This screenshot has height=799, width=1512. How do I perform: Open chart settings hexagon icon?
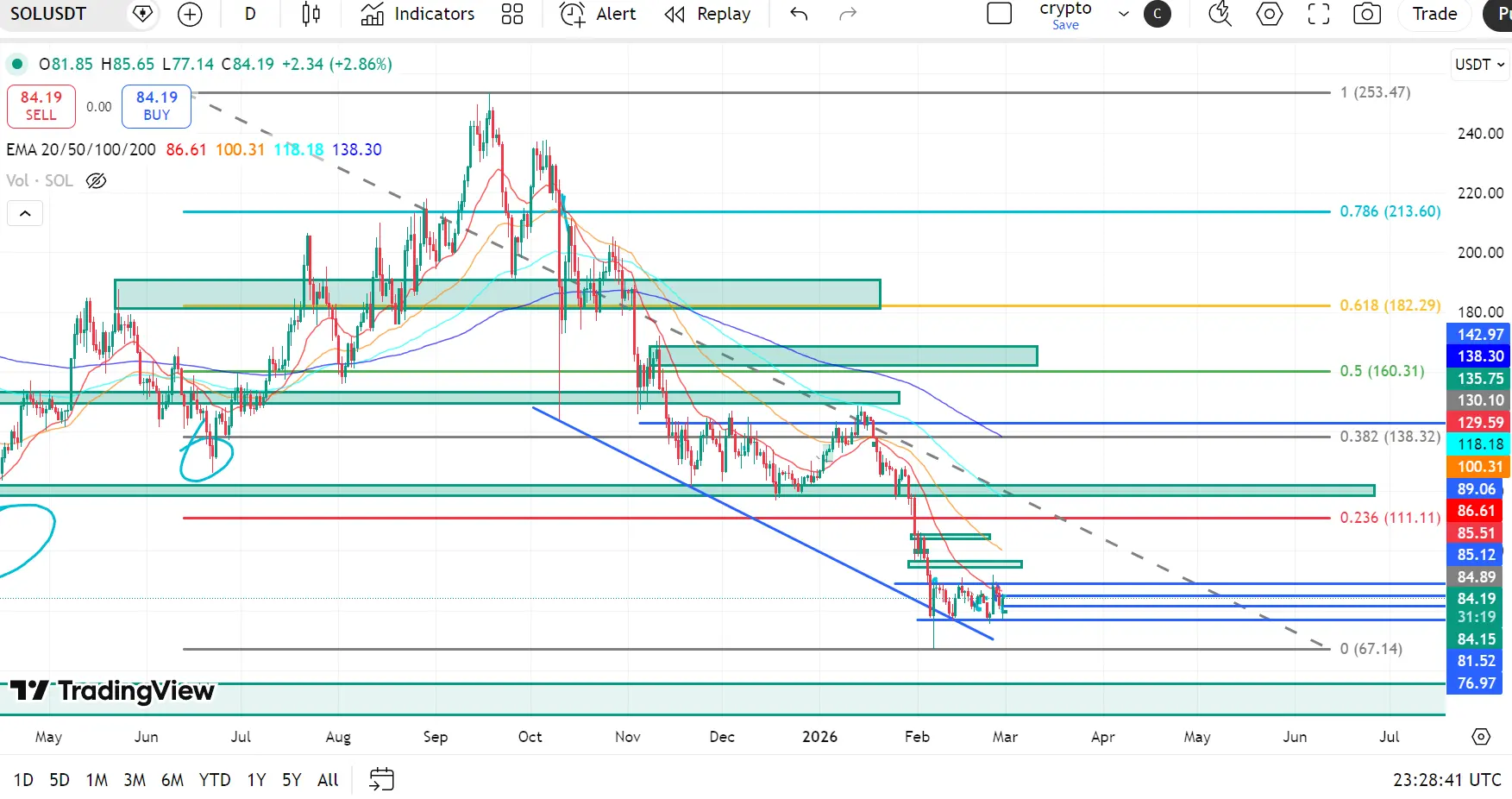[x=1270, y=14]
